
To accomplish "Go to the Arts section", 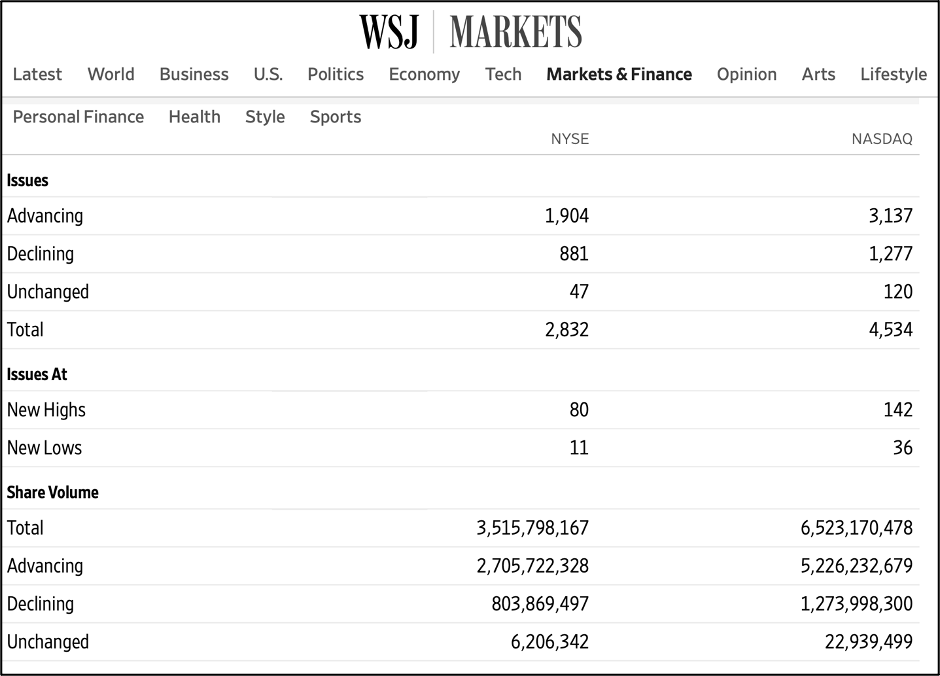I will pyautogui.click(x=818, y=74).
